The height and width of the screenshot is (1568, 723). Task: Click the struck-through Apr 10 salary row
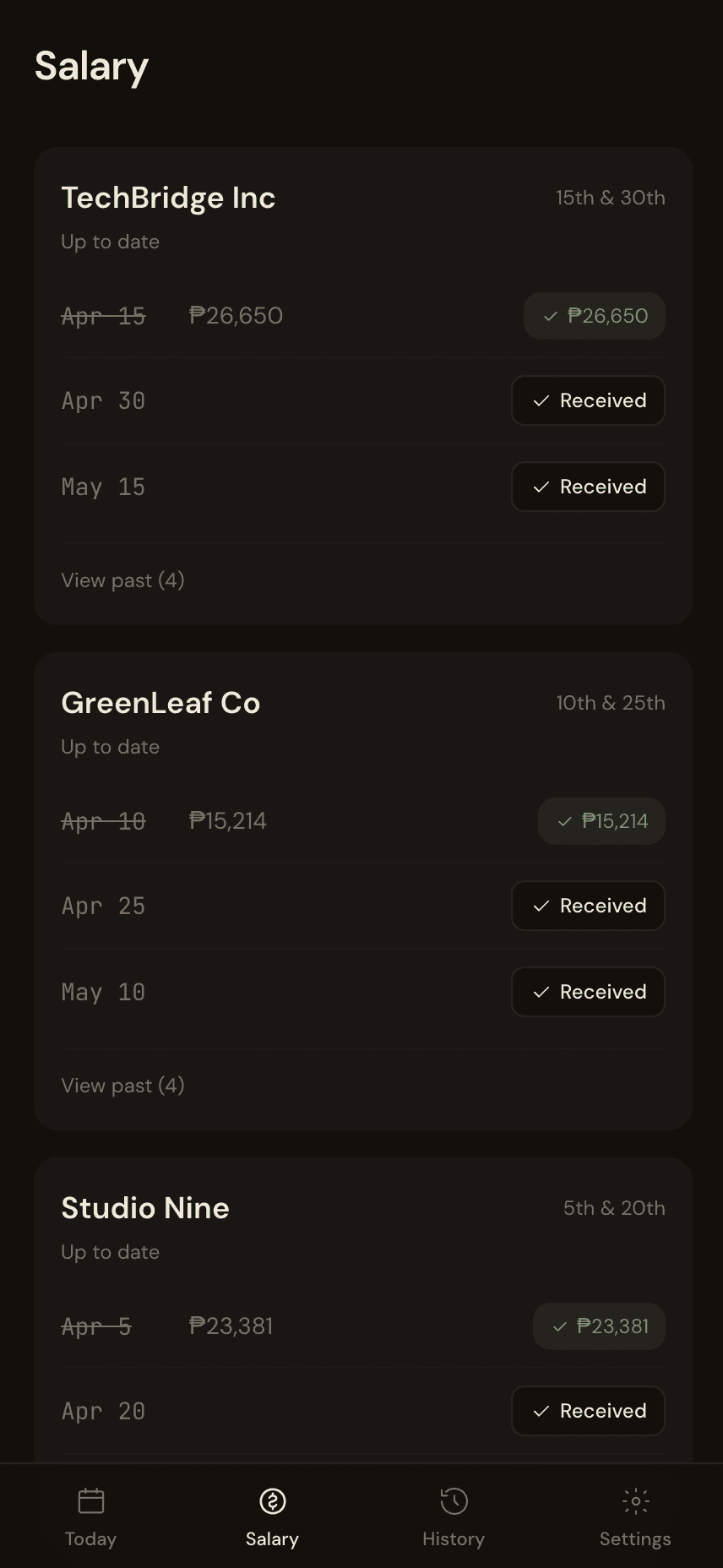point(103,821)
